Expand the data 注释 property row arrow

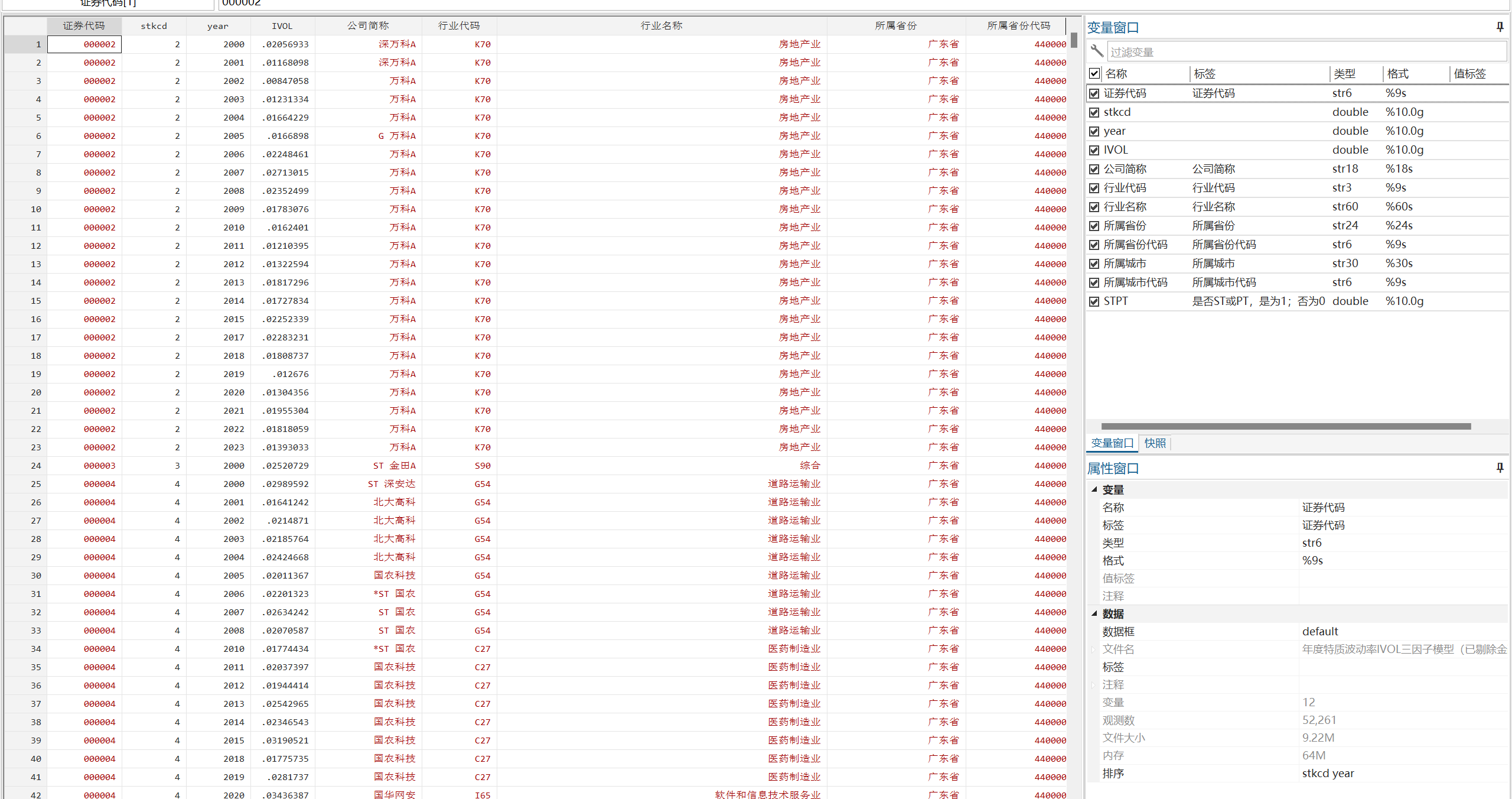[1093, 685]
